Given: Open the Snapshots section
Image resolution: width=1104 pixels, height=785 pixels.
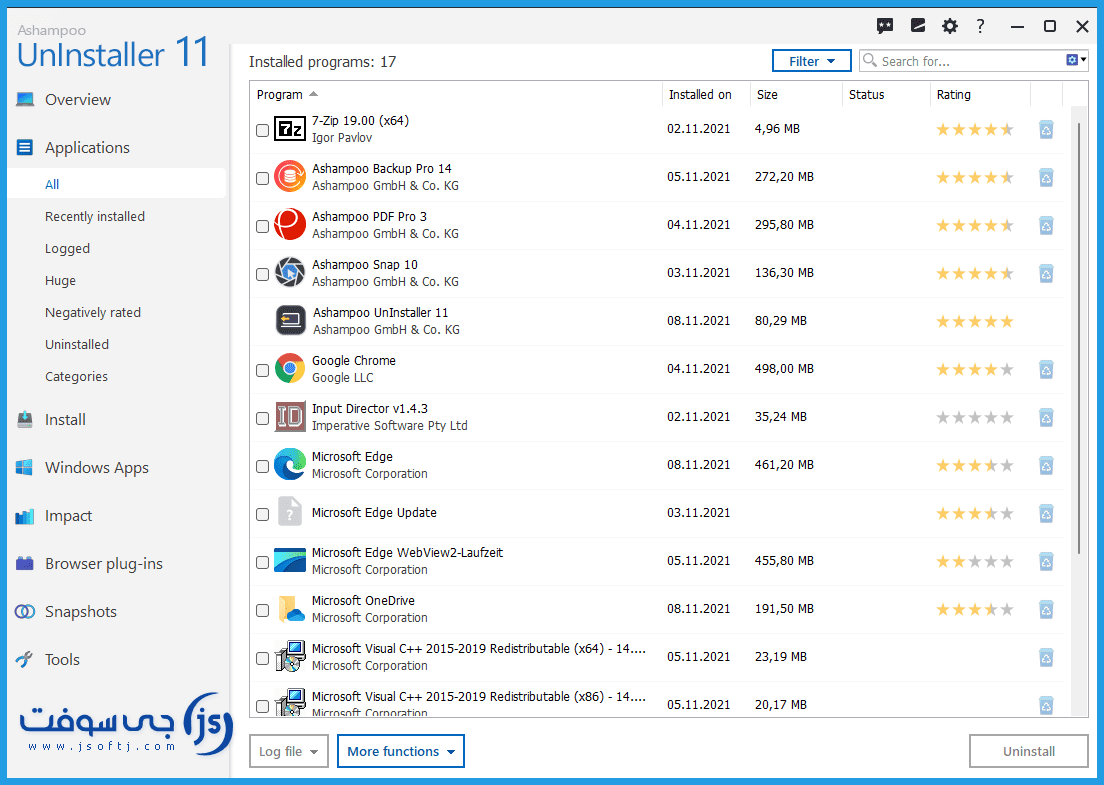Looking at the screenshot, I should click(x=80, y=612).
